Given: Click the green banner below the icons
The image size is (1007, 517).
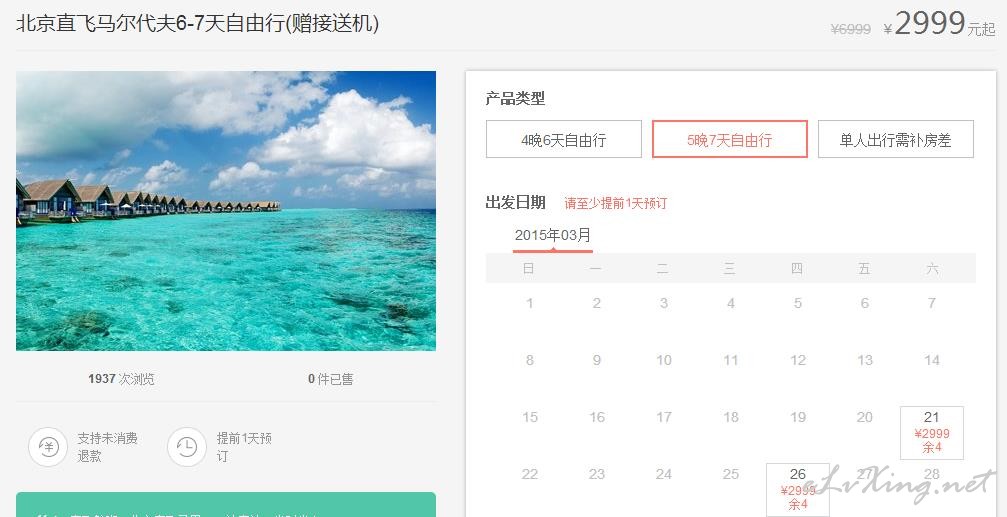Looking at the screenshot, I should 226,505.
